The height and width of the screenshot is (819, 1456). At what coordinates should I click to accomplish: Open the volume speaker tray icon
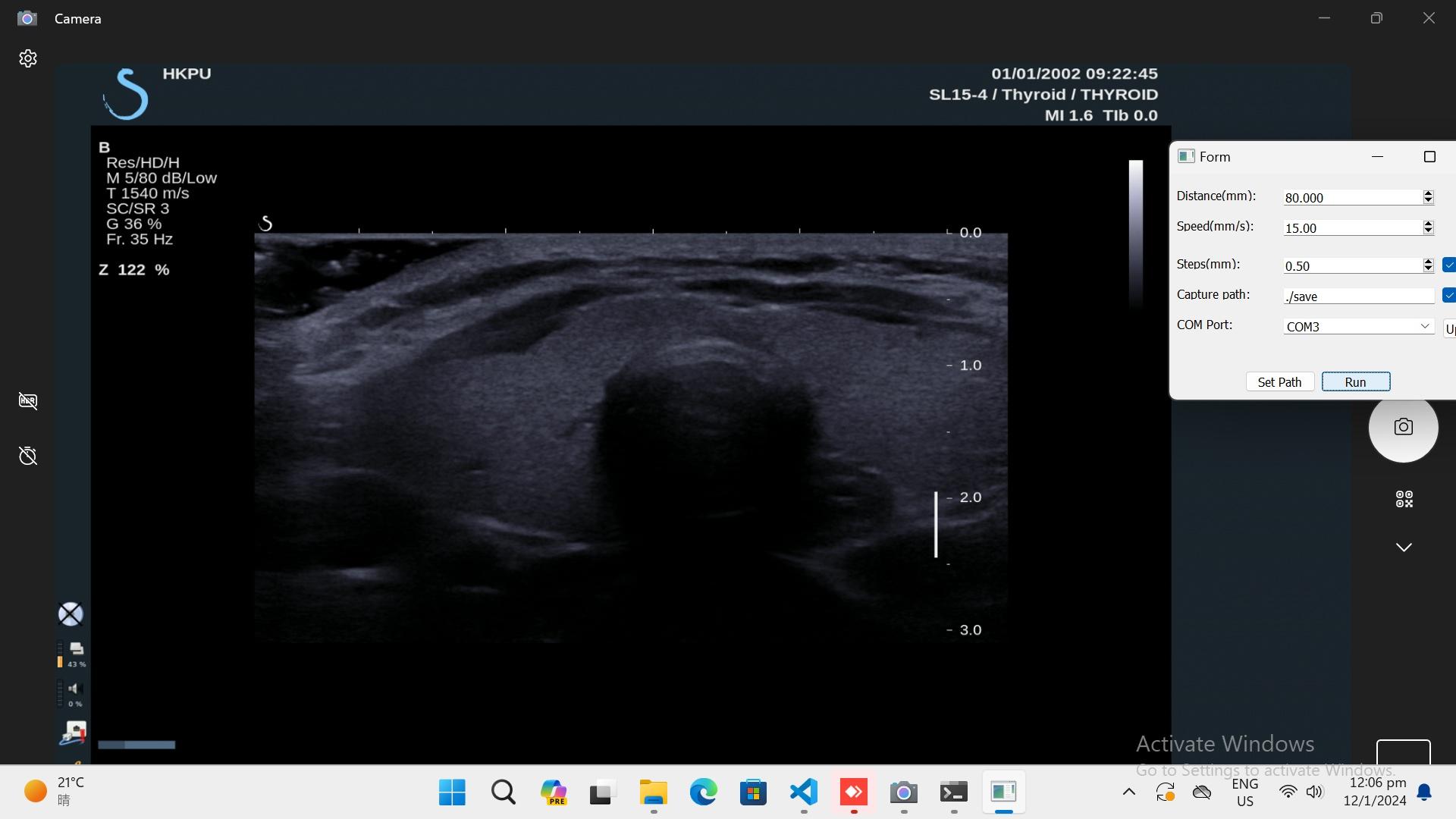pos(1314,792)
